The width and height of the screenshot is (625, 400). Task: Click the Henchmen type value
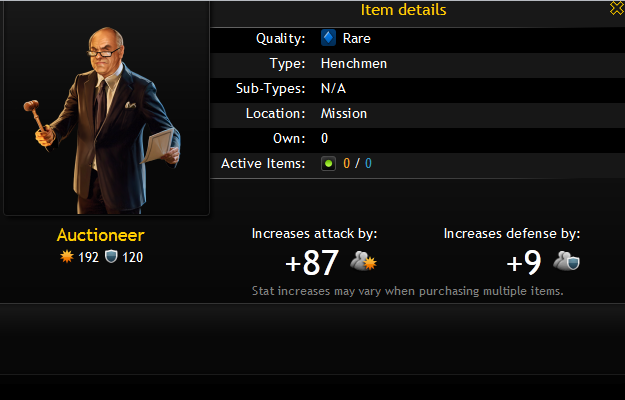pyautogui.click(x=354, y=64)
